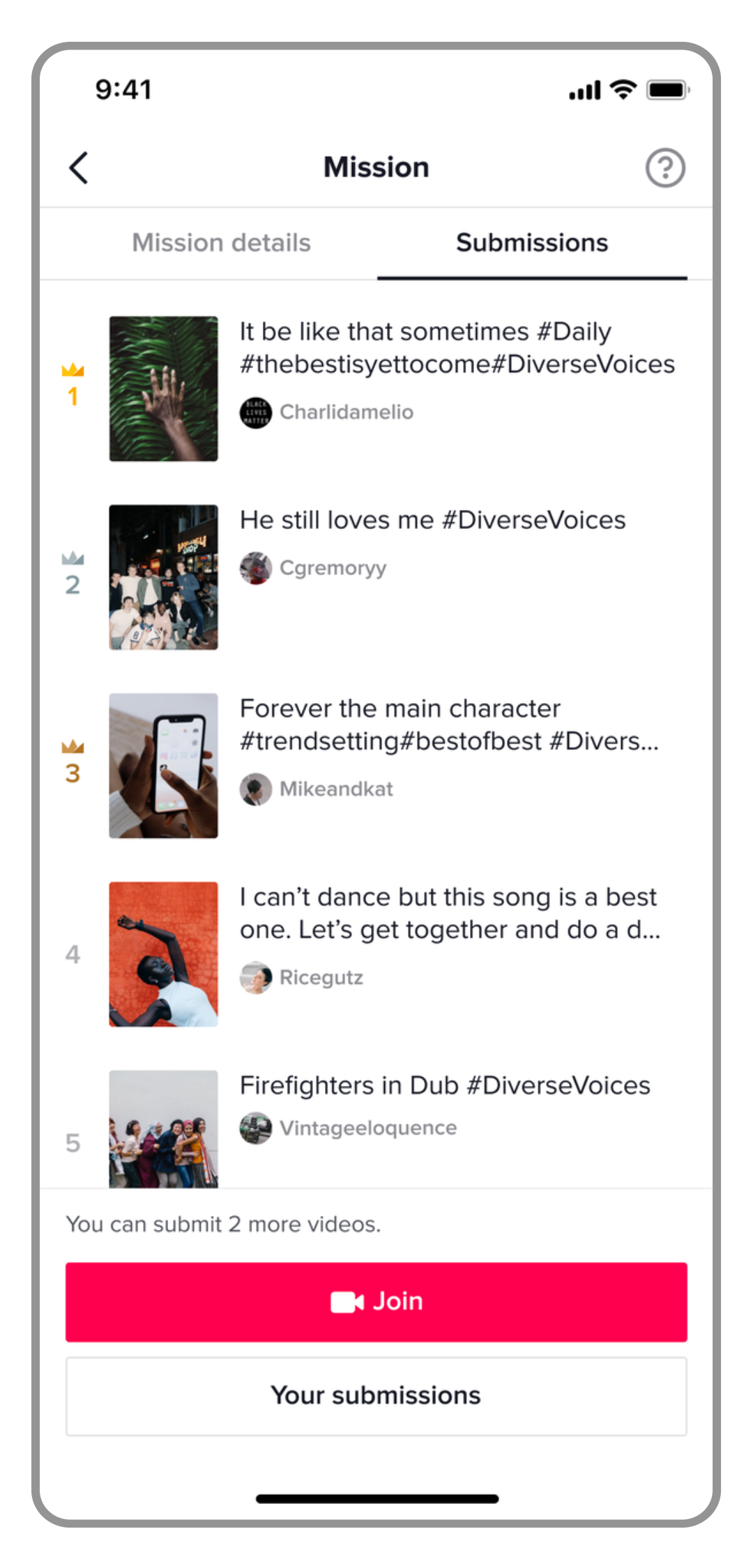753x1568 pixels.
Task: Tap Ricegutz's profile avatar
Action: click(256, 978)
